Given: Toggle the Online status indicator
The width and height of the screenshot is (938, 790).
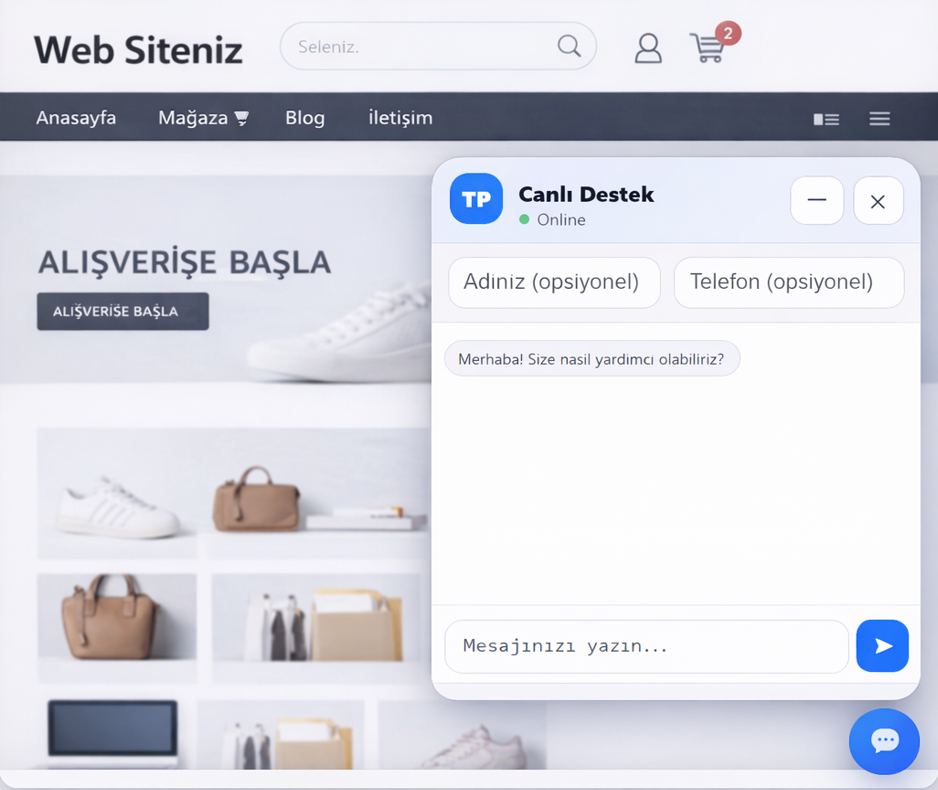Looking at the screenshot, I should click(524, 220).
